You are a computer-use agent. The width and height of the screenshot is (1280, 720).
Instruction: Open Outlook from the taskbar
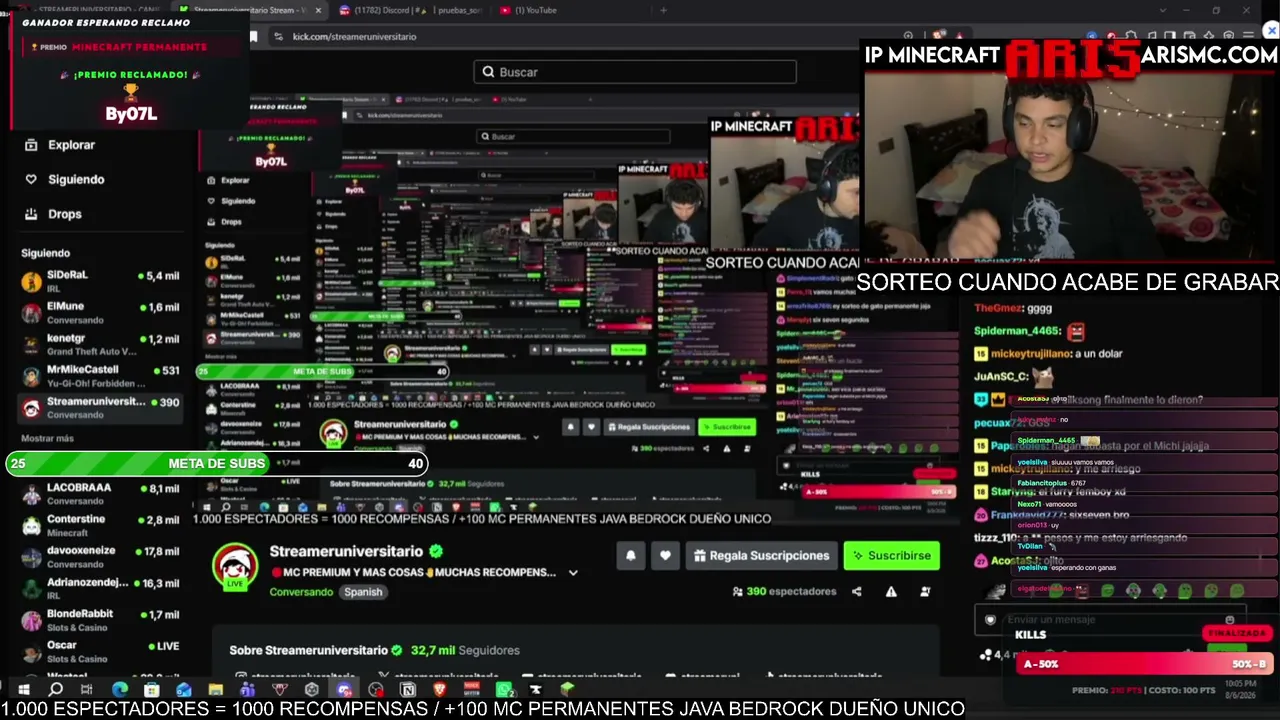click(x=183, y=689)
